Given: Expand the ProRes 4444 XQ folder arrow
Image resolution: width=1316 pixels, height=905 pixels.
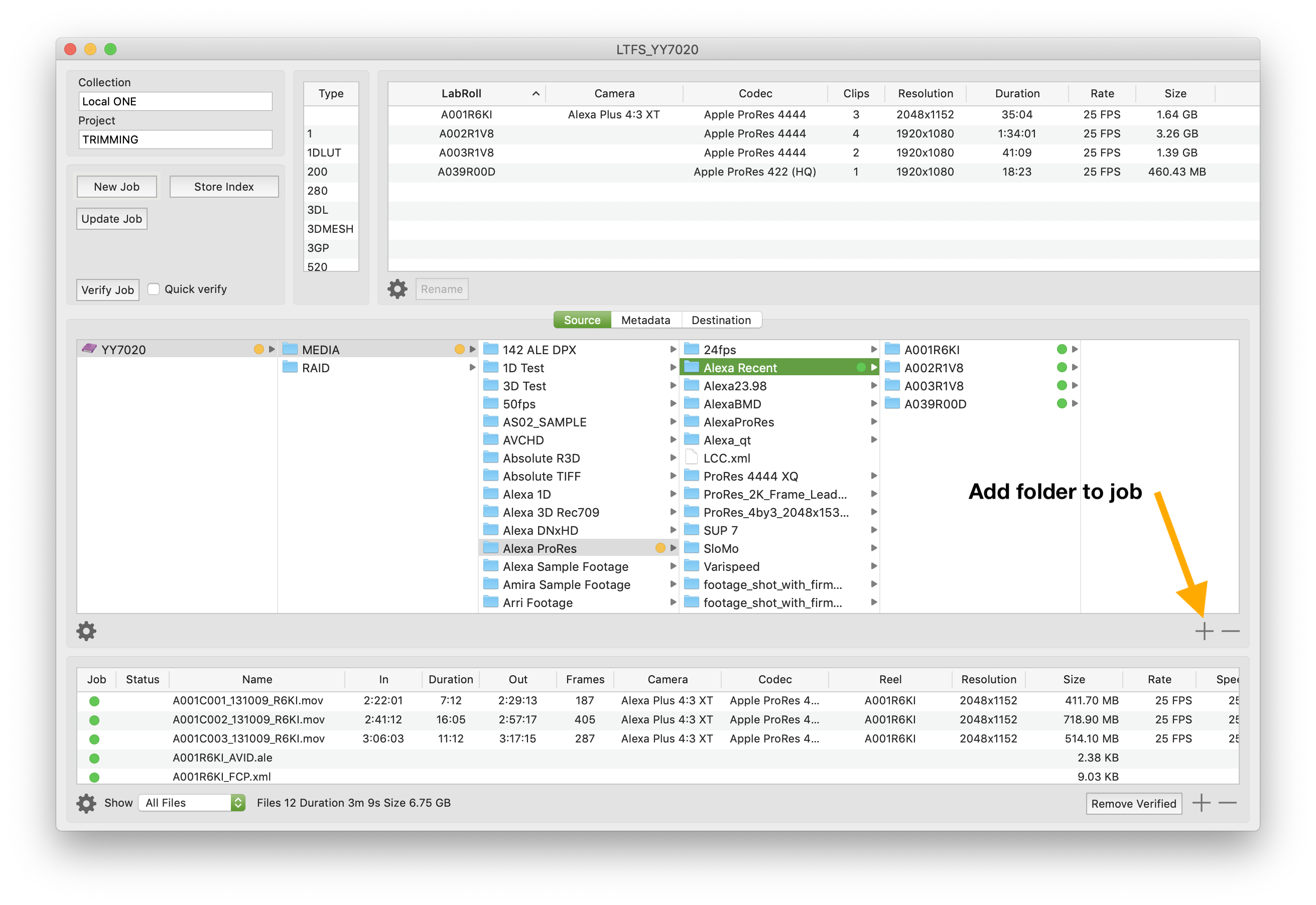Looking at the screenshot, I should tap(873, 476).
